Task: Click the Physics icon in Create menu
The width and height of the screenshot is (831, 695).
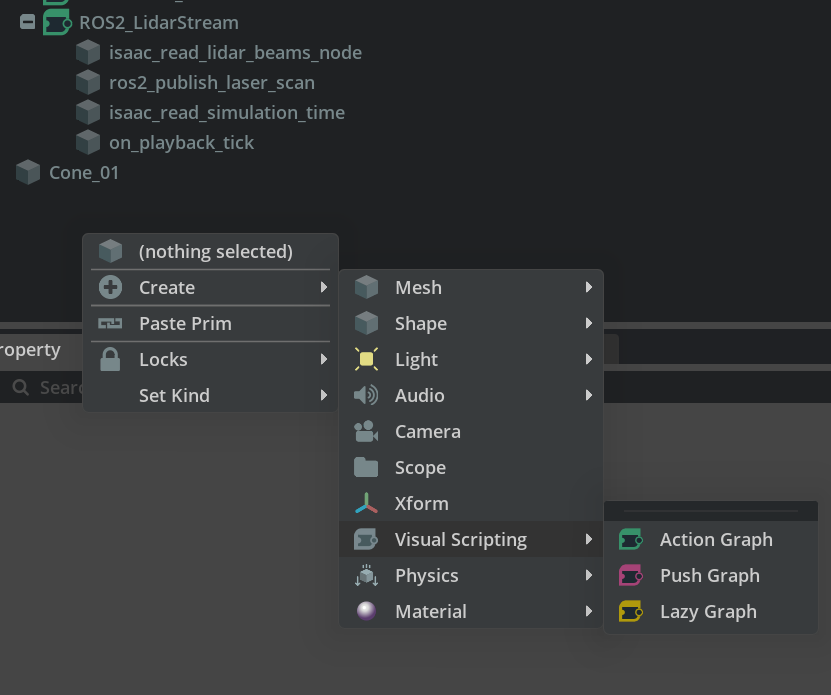Action: click(x=366, y=575)
